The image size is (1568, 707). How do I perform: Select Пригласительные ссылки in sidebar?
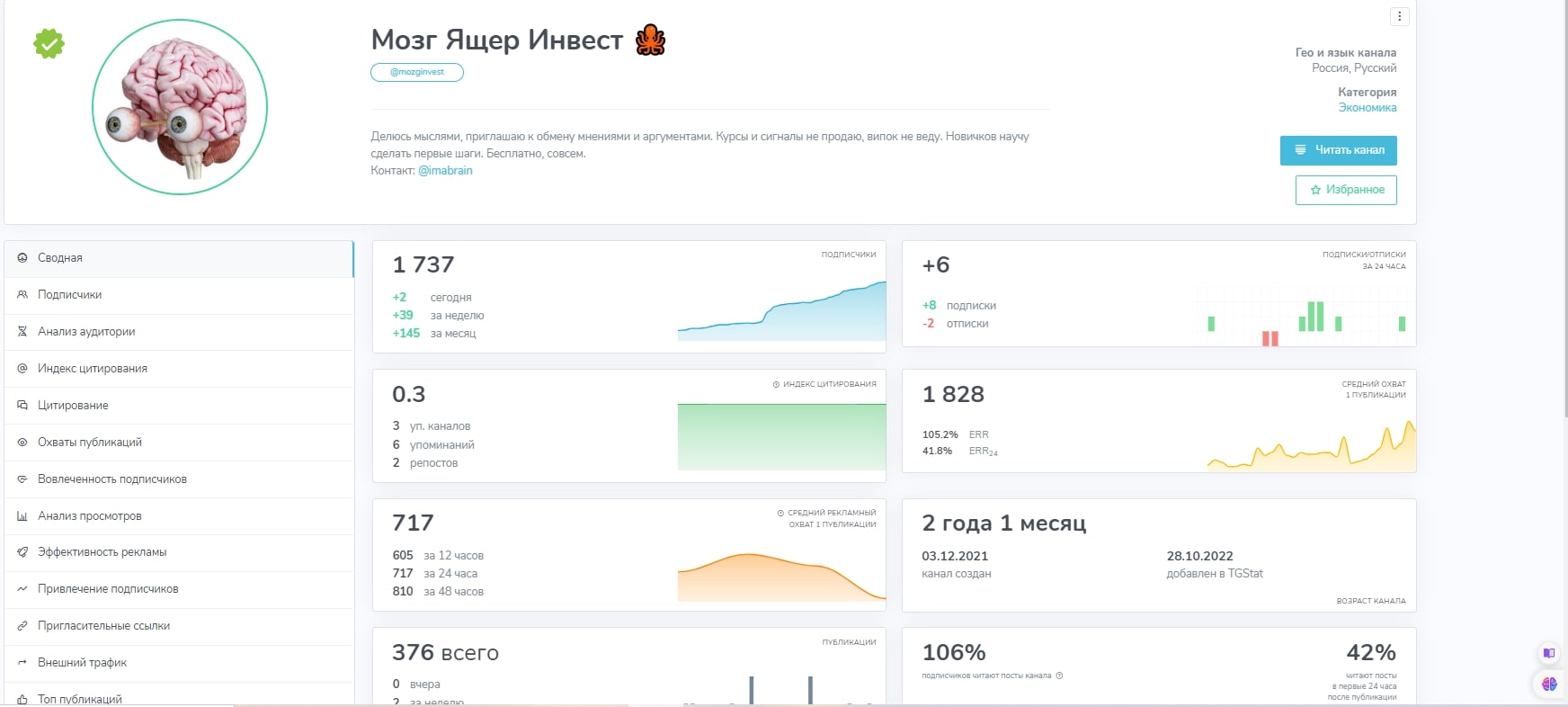179,626
